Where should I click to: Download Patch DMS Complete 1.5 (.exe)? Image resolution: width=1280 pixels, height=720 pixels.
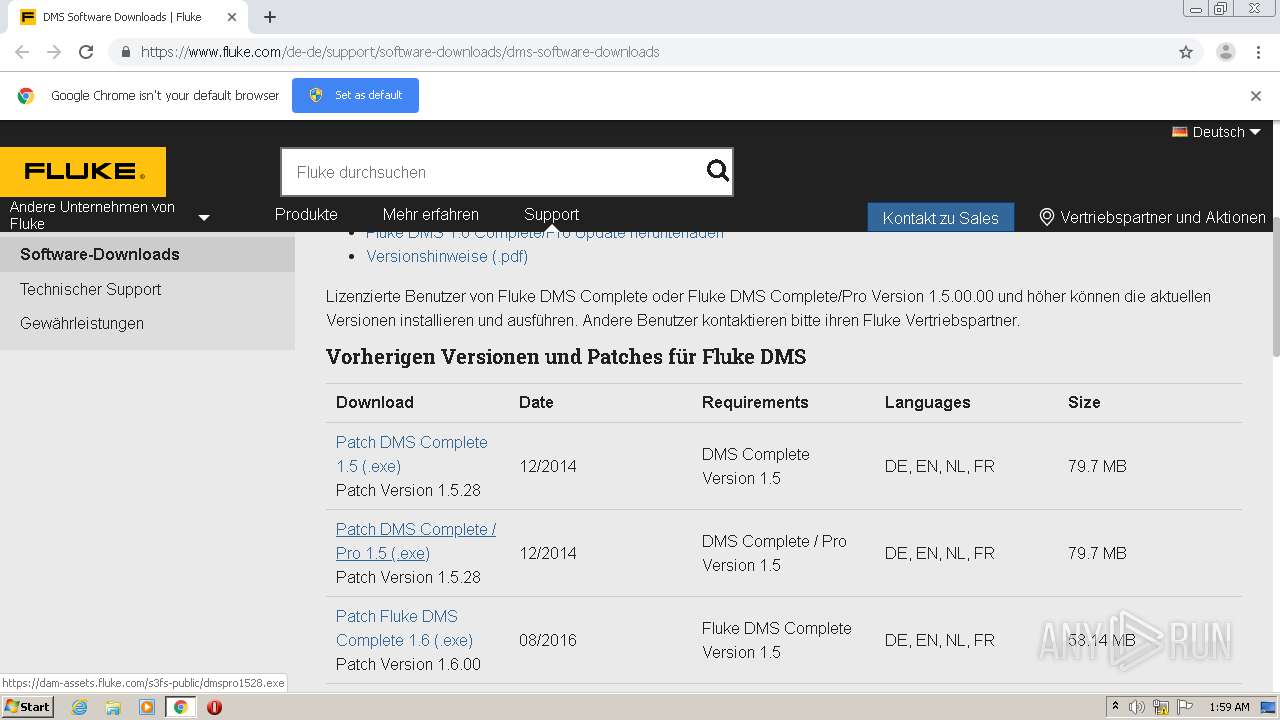[411, 454]
